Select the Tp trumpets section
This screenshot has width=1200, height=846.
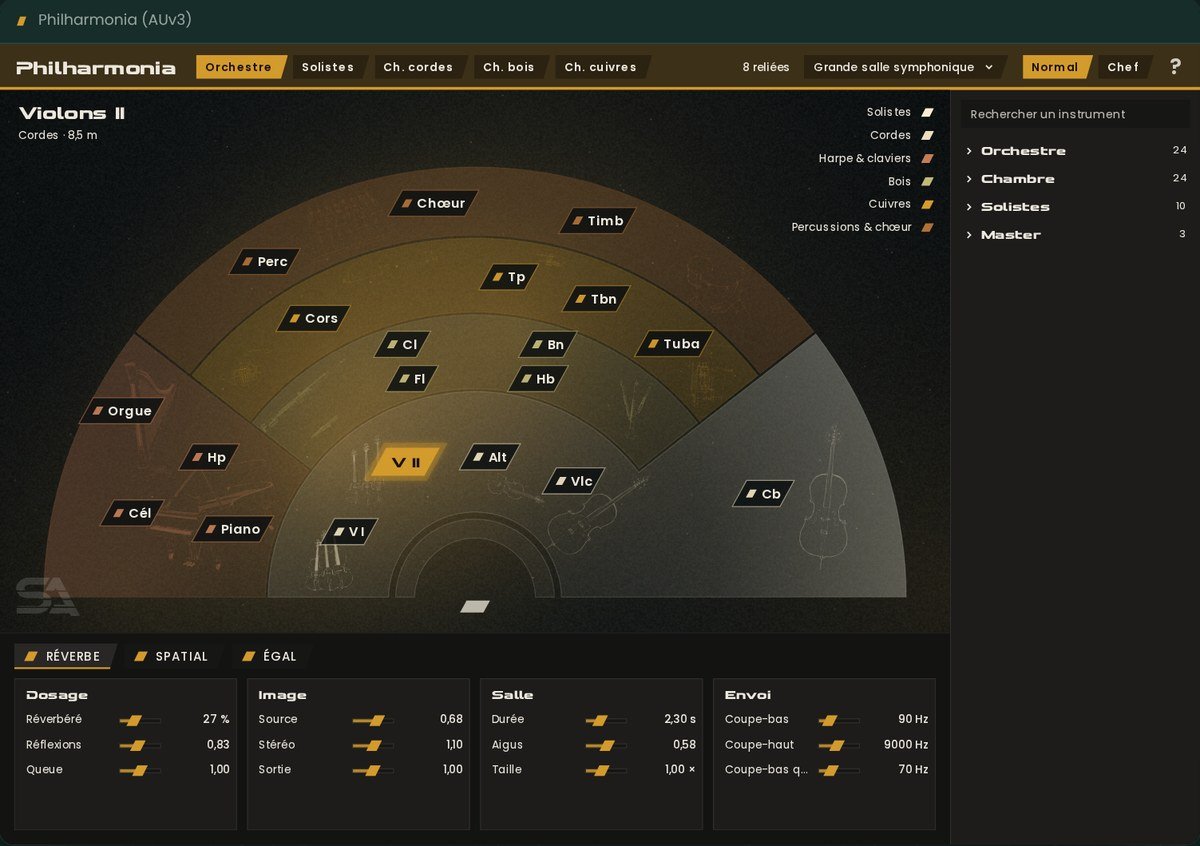[x=509, y=277]
